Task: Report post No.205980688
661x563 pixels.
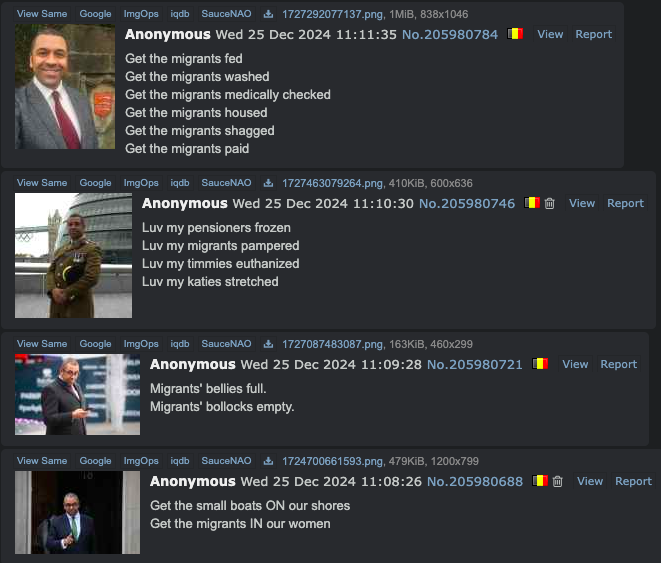Action: click(x=633, y=481)
